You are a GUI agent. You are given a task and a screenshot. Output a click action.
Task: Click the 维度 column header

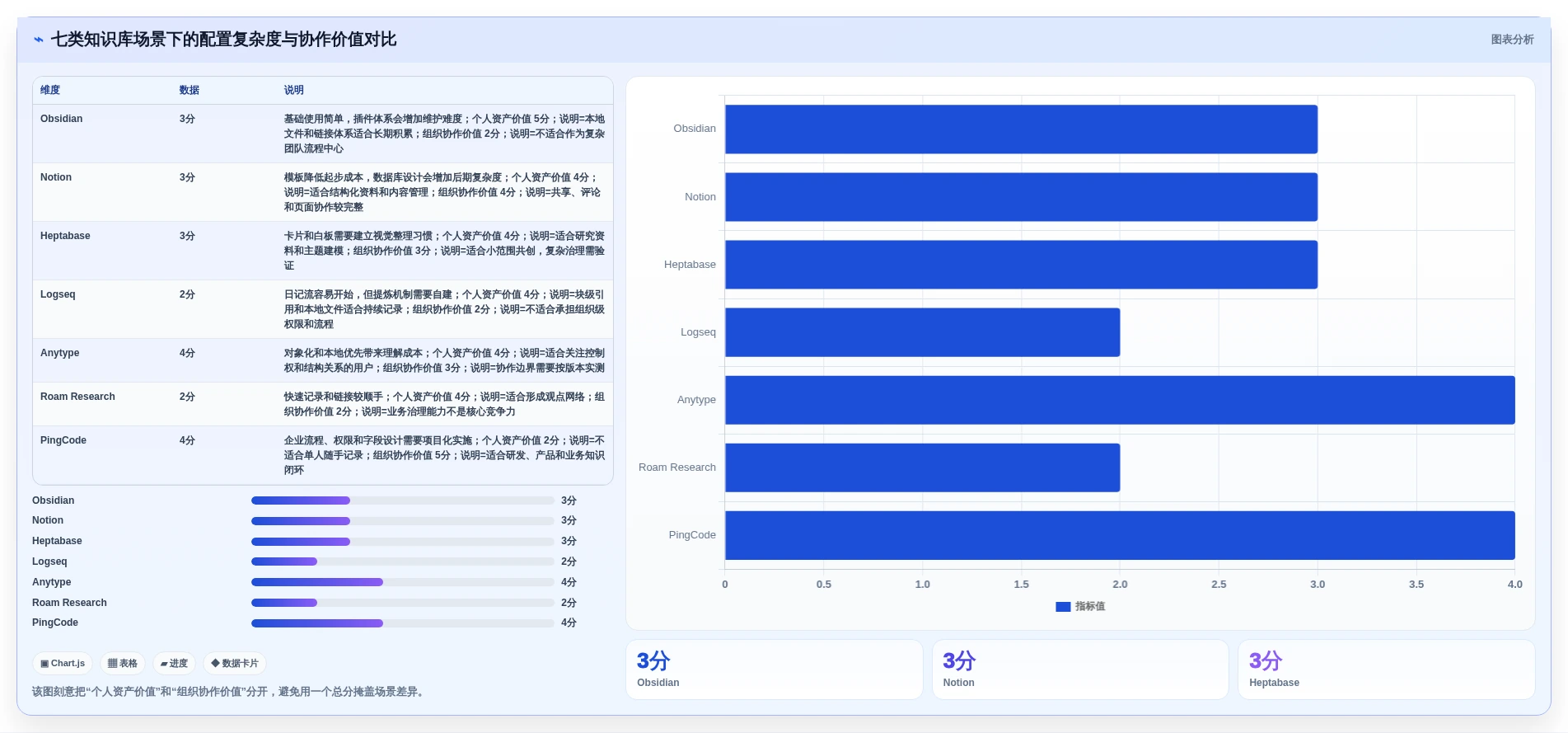50,90
